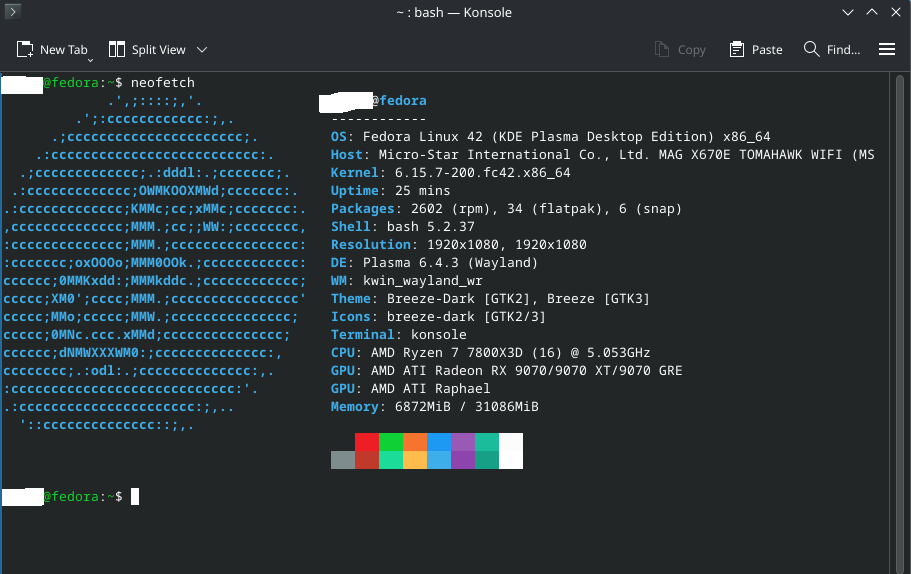Click the vertical scrollbar of the terminal
The height and width of the screenshot is (574, 911).
[899, 323]
